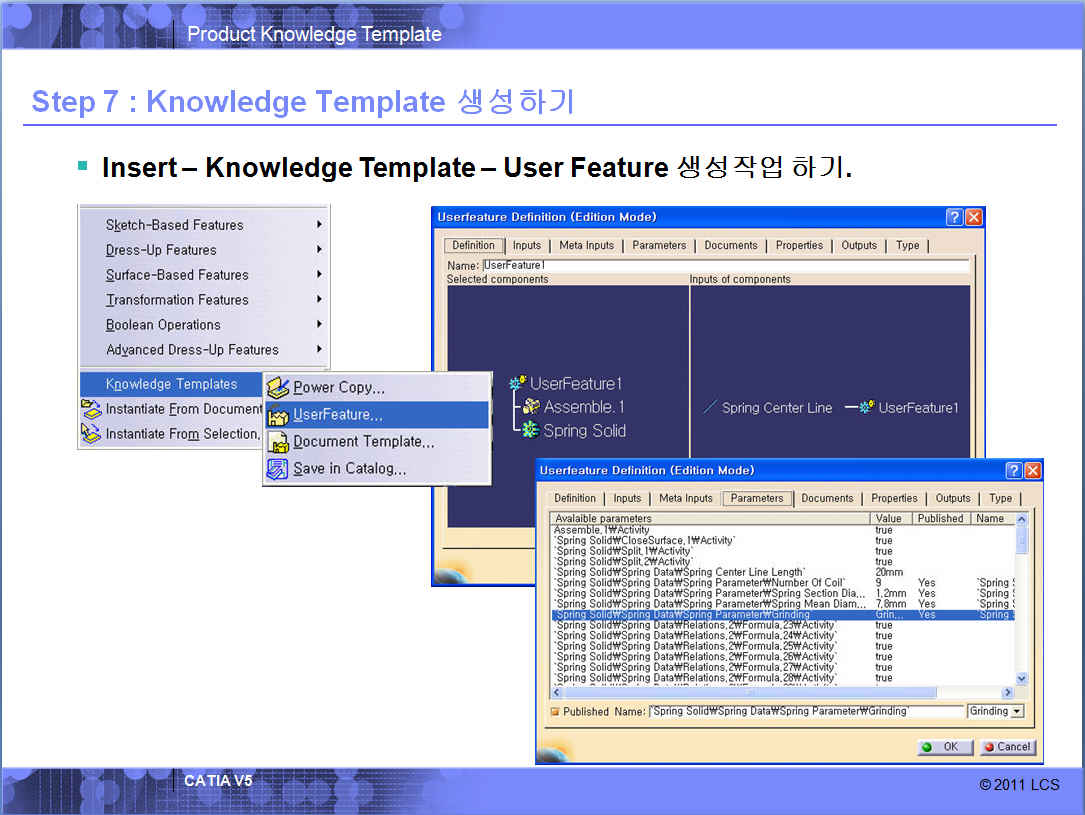Click the horizontal scrollbar of parameters list
1085x815 pixels.
[x=750, y=692]
